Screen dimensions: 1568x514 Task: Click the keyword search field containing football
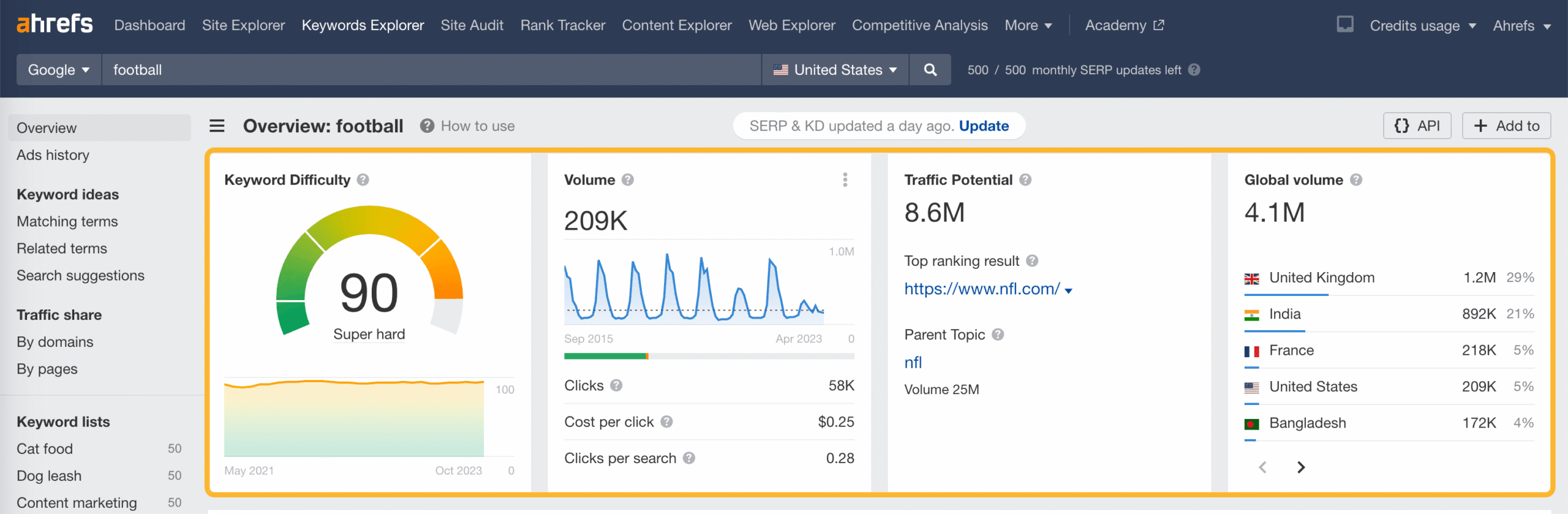click(429, 70)
